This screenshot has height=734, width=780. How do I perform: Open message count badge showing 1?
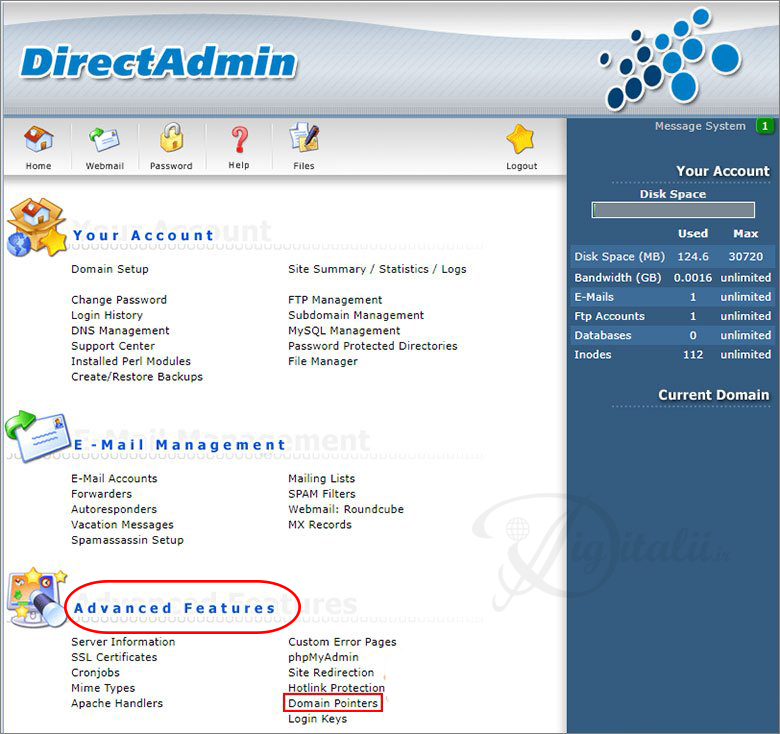pos(765,126)
